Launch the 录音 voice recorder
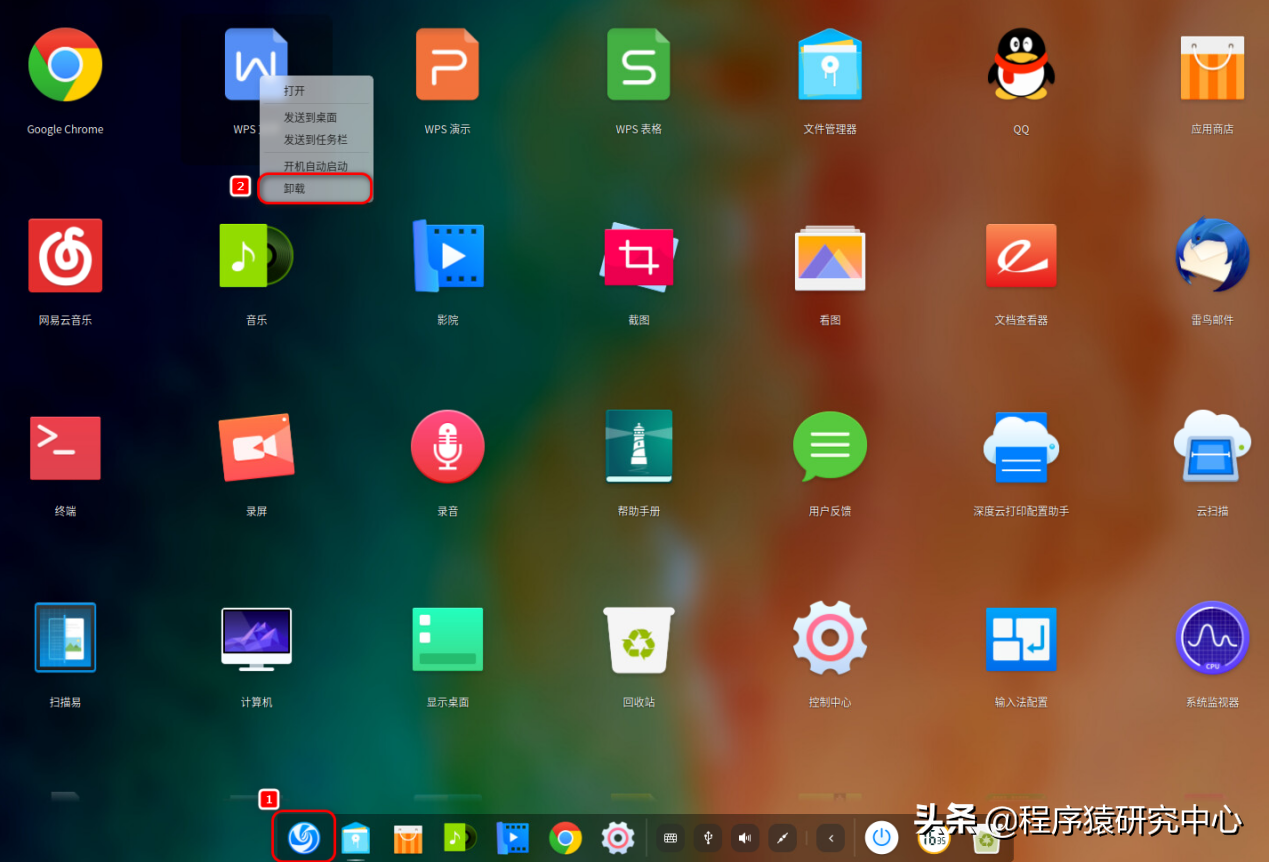Screen dimensions: 1269x862 coord(447,447)
